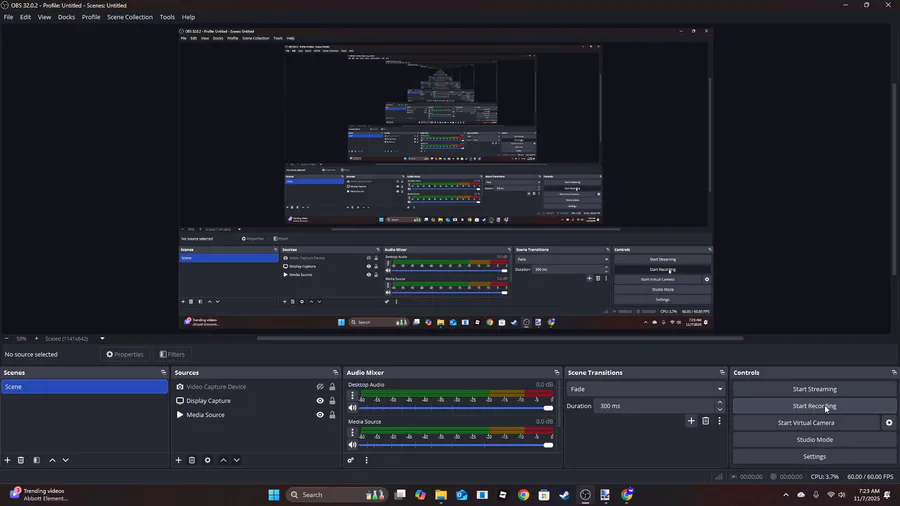This screenshot has width=900, height=506.
Task: Select the Scene item in Scenes list
Action: coord(84,387)
